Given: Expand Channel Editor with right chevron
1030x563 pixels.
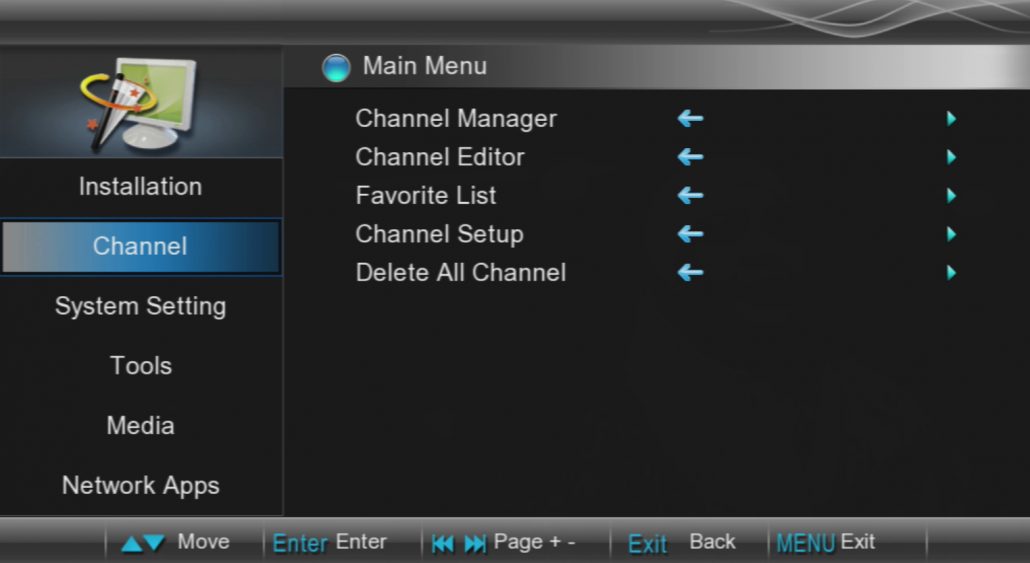Looking at the screenshot, I should pyautogui.click(x=951, y=157).
